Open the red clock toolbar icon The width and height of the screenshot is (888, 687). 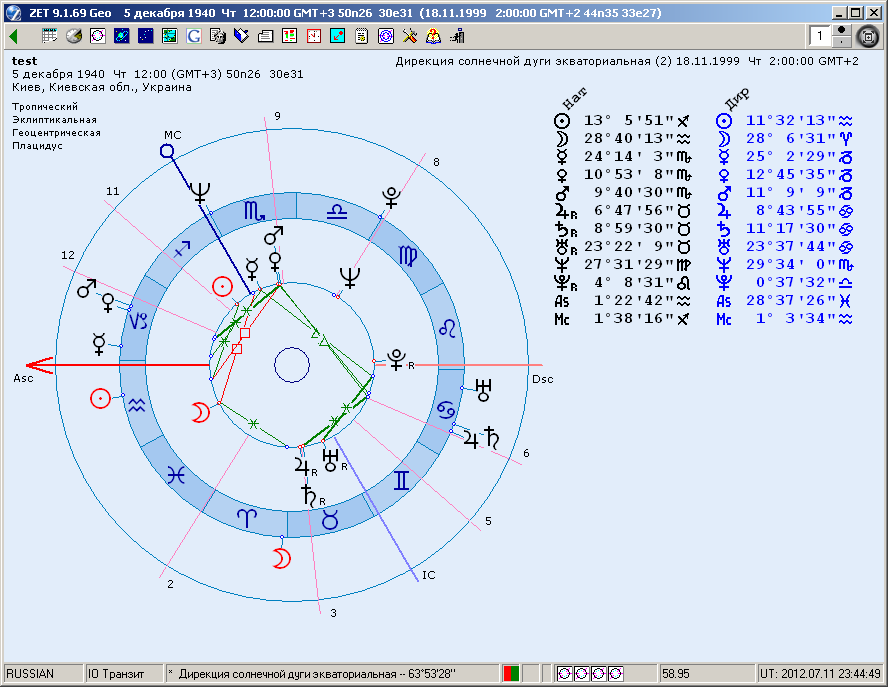click(x=314, y=36)
